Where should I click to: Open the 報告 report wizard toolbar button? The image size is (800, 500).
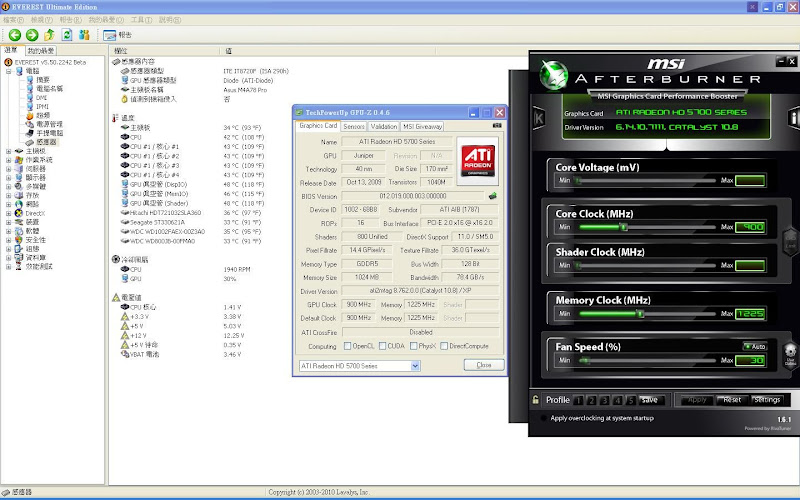[117, 35]
